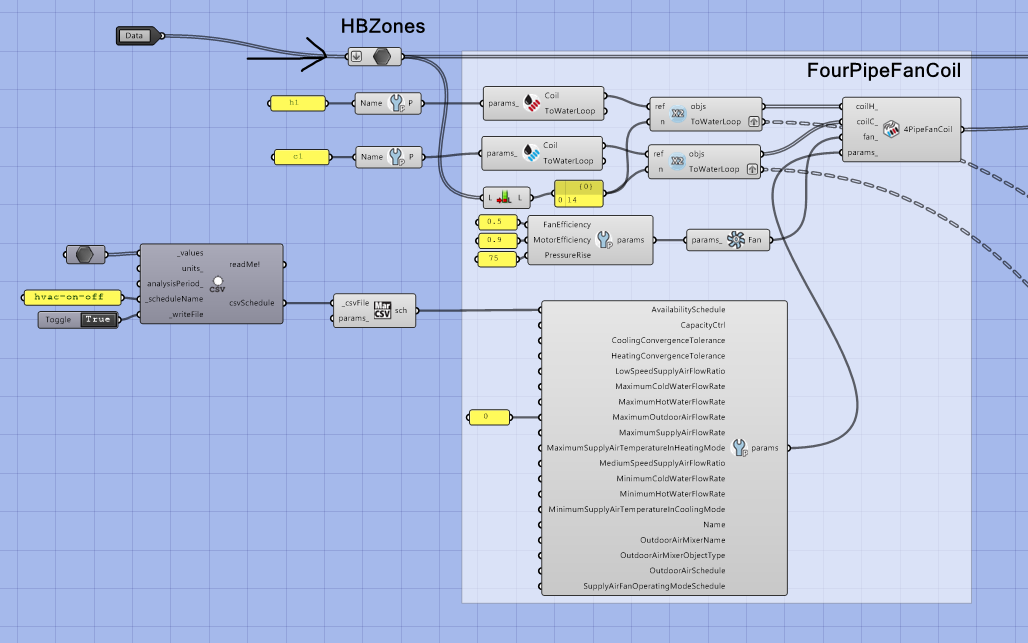Flip the Toggle set to True
The image size is (1028, 643).
(x=98, y=320)
